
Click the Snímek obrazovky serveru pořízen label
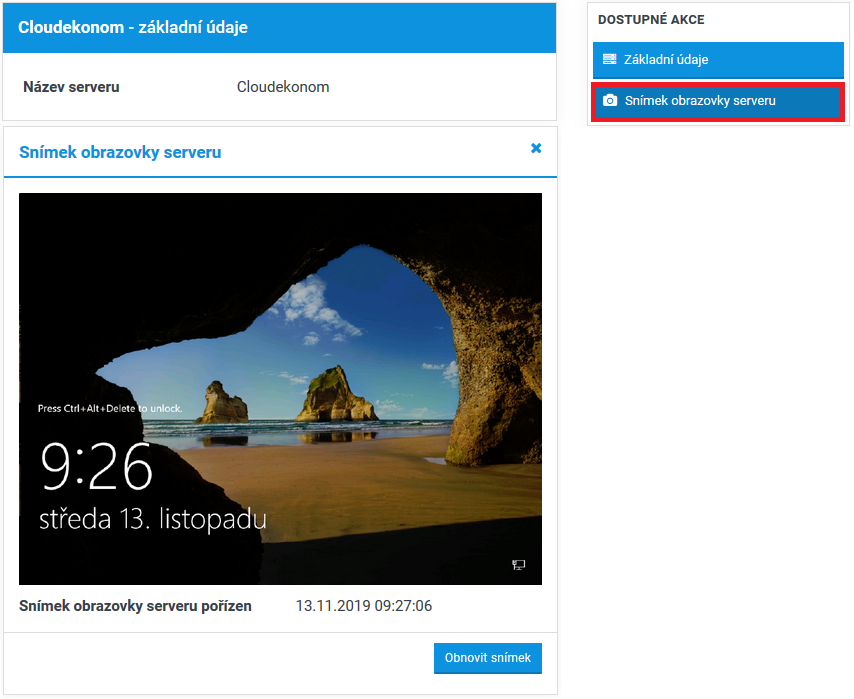tap(135, 606)
